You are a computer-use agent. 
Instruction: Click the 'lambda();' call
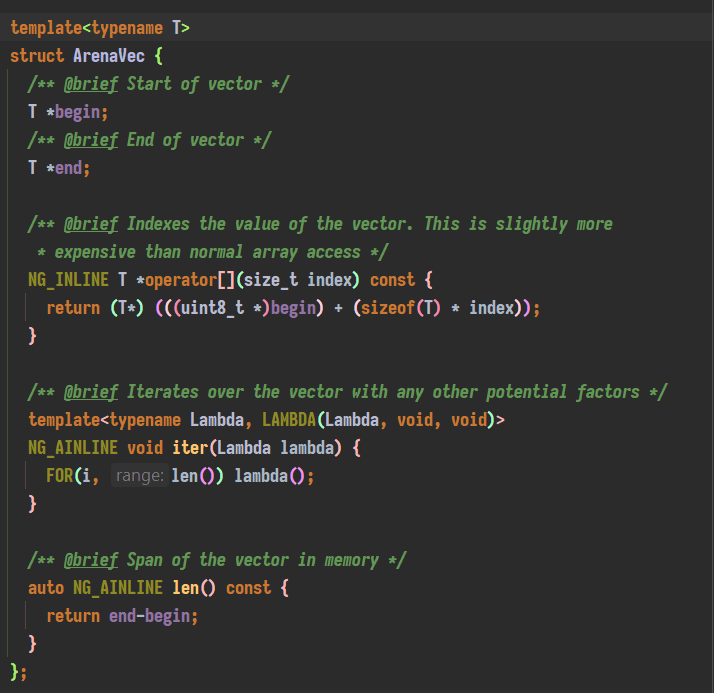click(x=274, y=476)
